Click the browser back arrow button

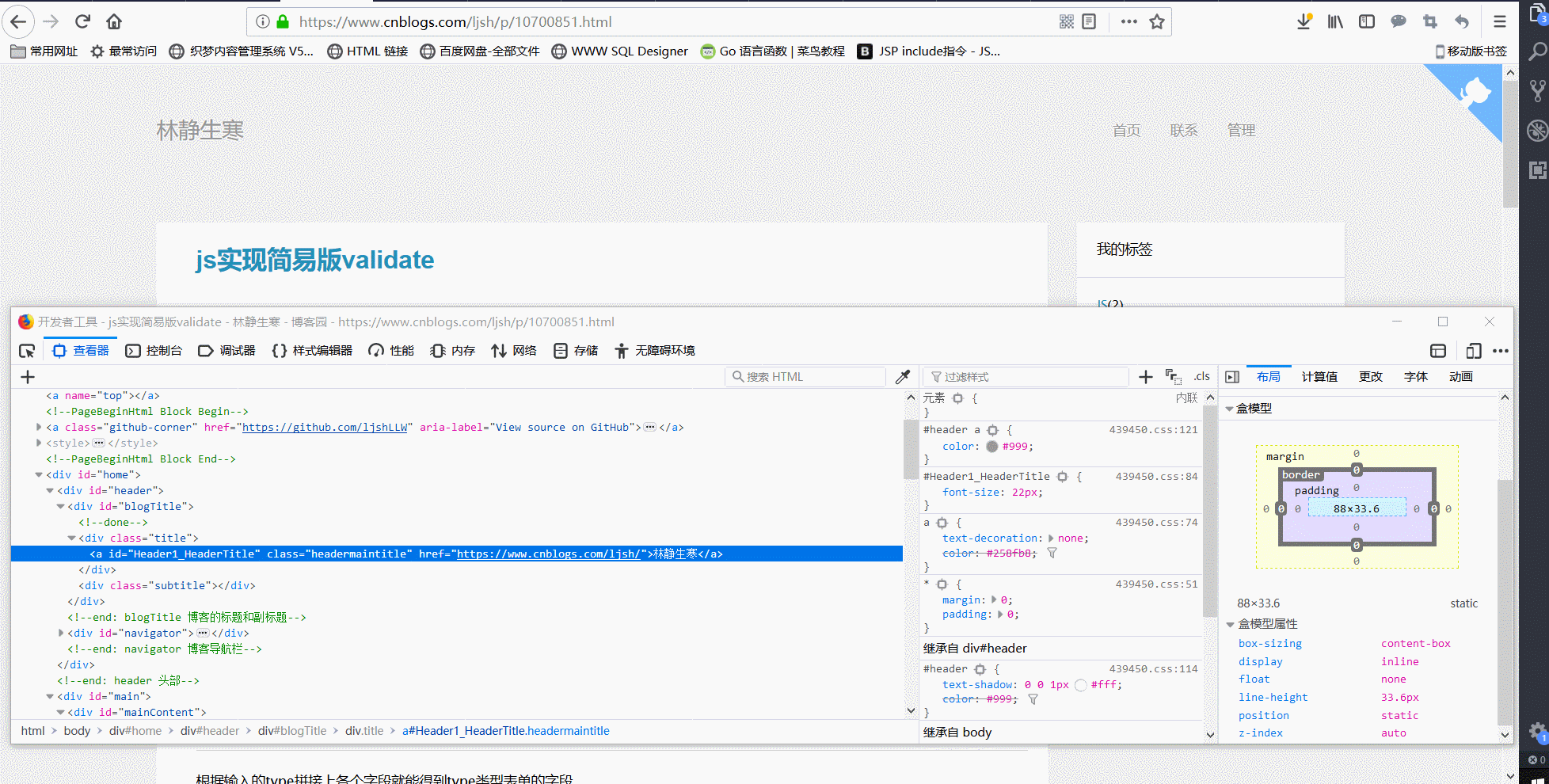(19, 21)
